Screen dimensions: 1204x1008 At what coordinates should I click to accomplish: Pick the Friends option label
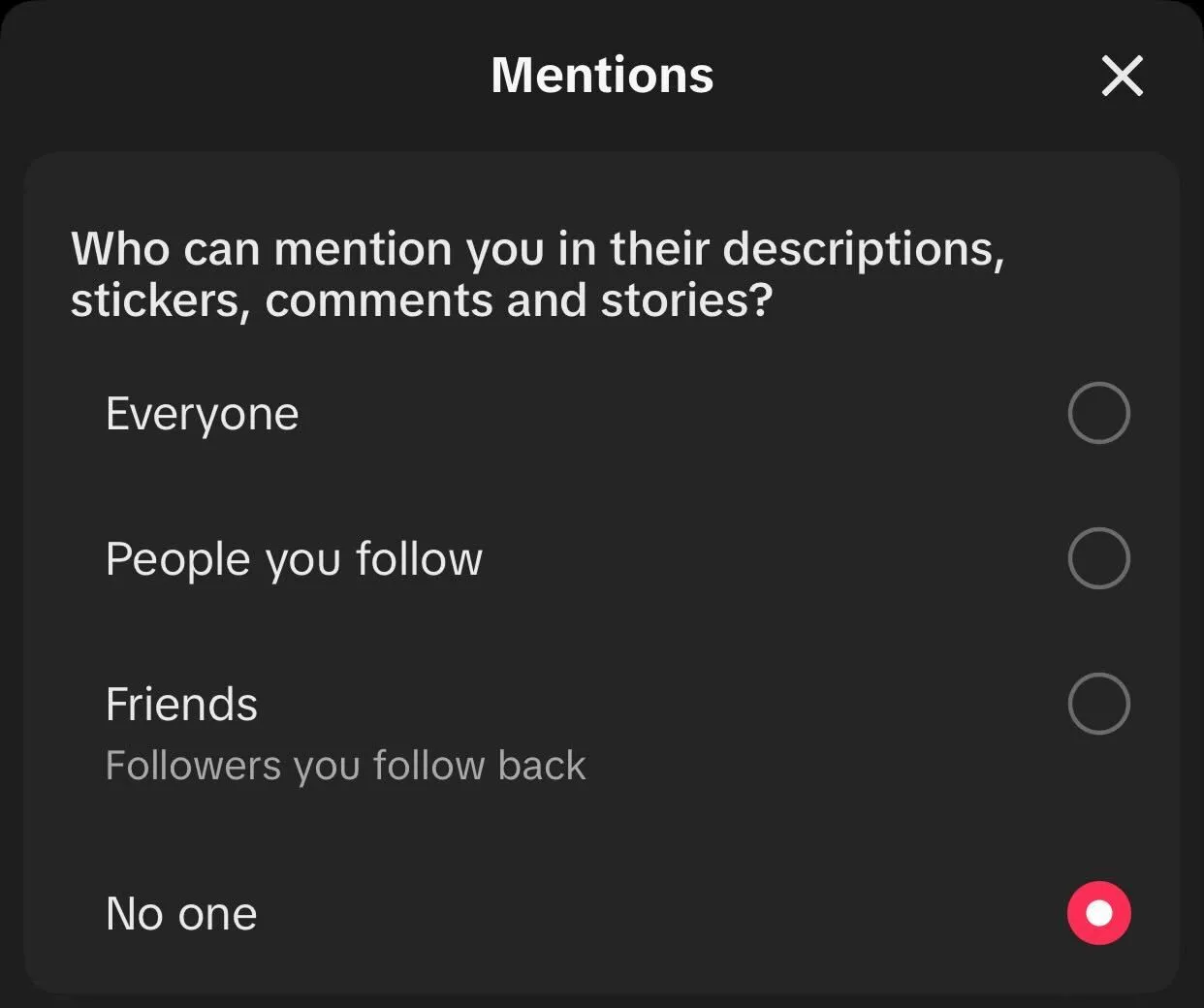(x=181, y=705)
